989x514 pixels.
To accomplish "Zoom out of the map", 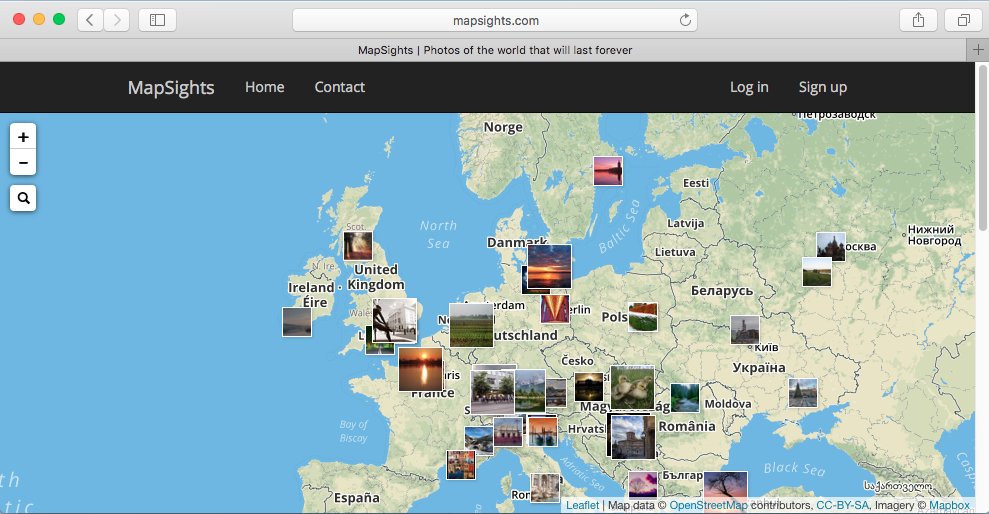I will [x=23, y=163].
